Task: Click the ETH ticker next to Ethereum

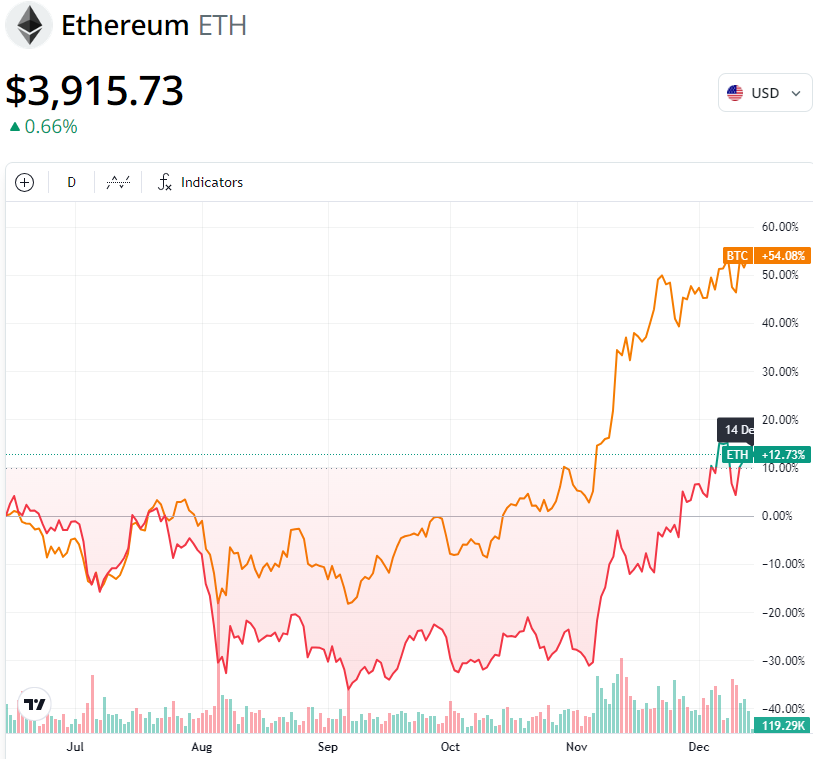Action: 222,25
